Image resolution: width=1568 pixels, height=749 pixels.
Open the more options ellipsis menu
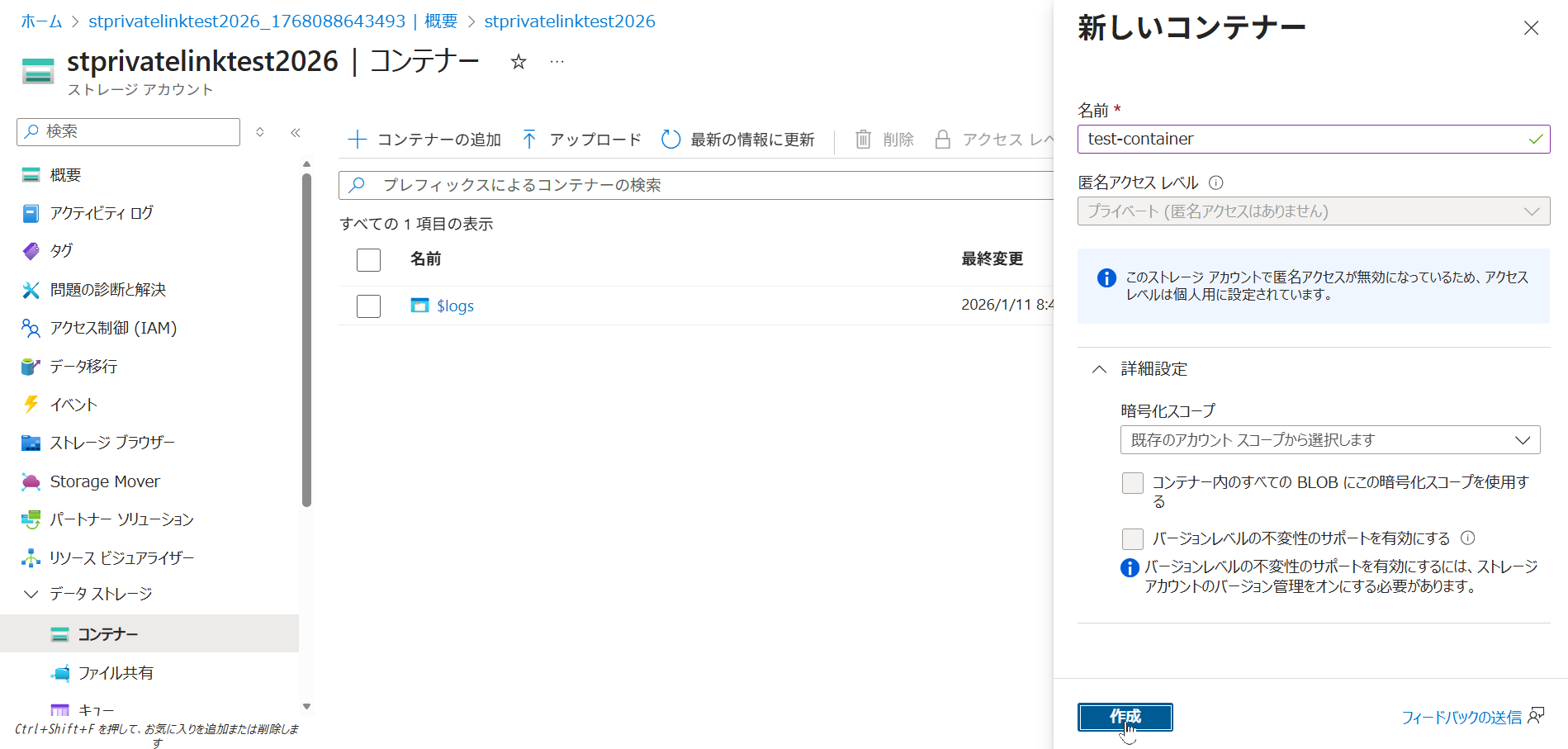click(557, 62)
